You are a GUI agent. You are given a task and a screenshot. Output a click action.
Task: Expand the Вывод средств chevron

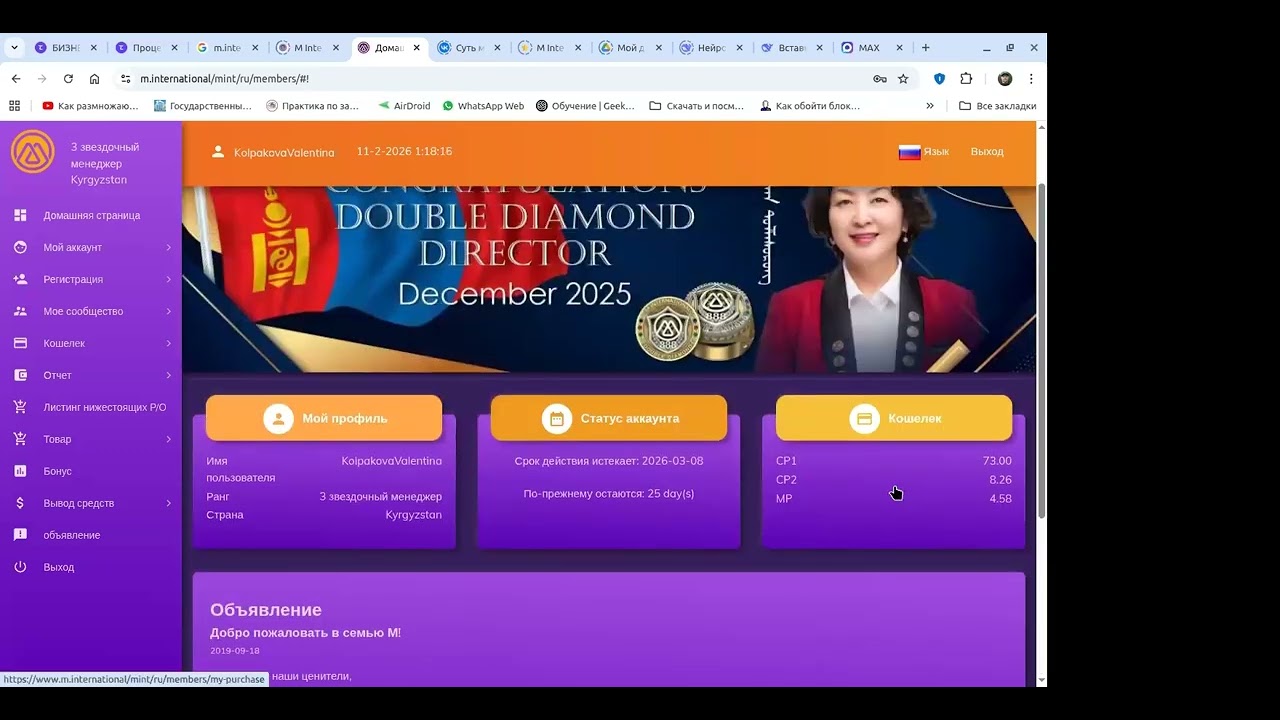point(168,503)
